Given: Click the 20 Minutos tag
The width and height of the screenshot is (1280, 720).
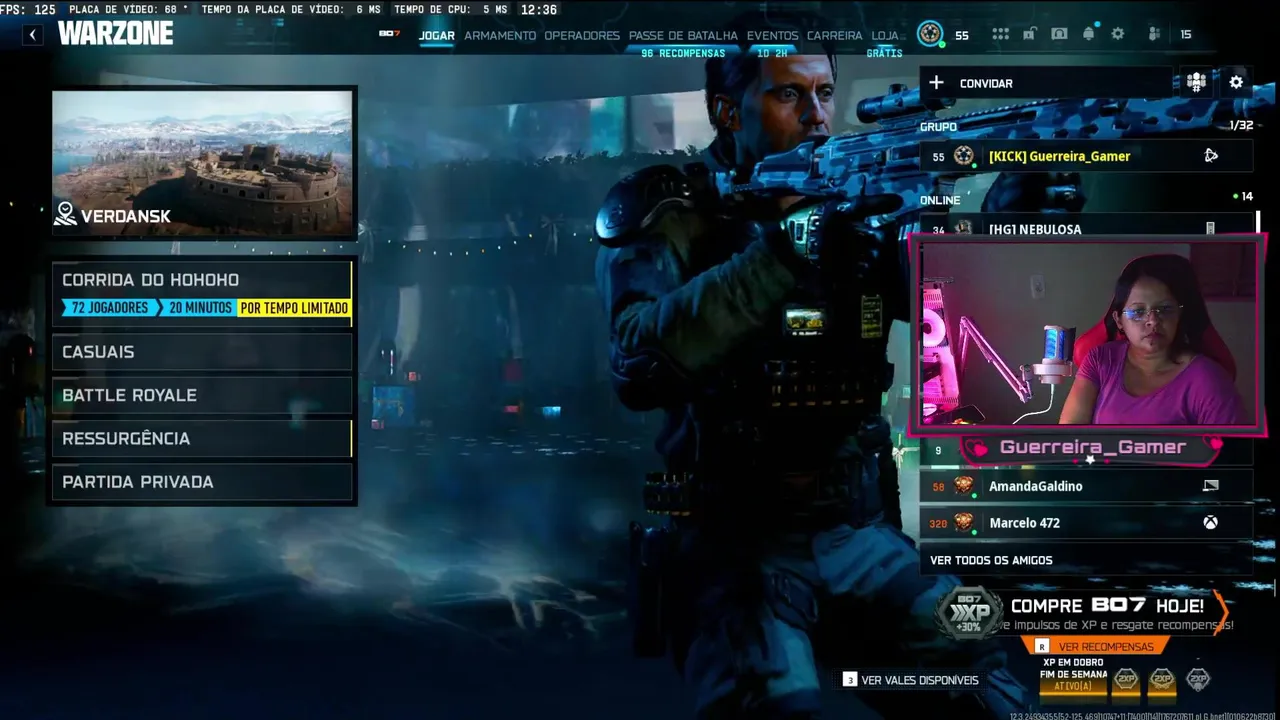Looking at the screenshot, I should click(199, 308).
